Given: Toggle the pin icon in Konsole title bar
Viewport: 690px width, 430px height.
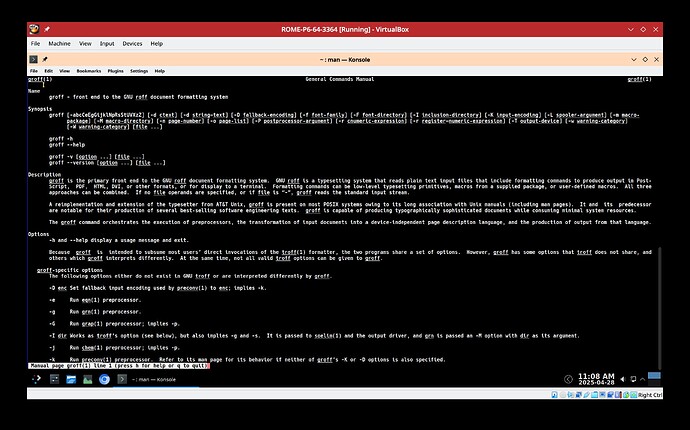Looking at the screenshot, I should point(45,59).
